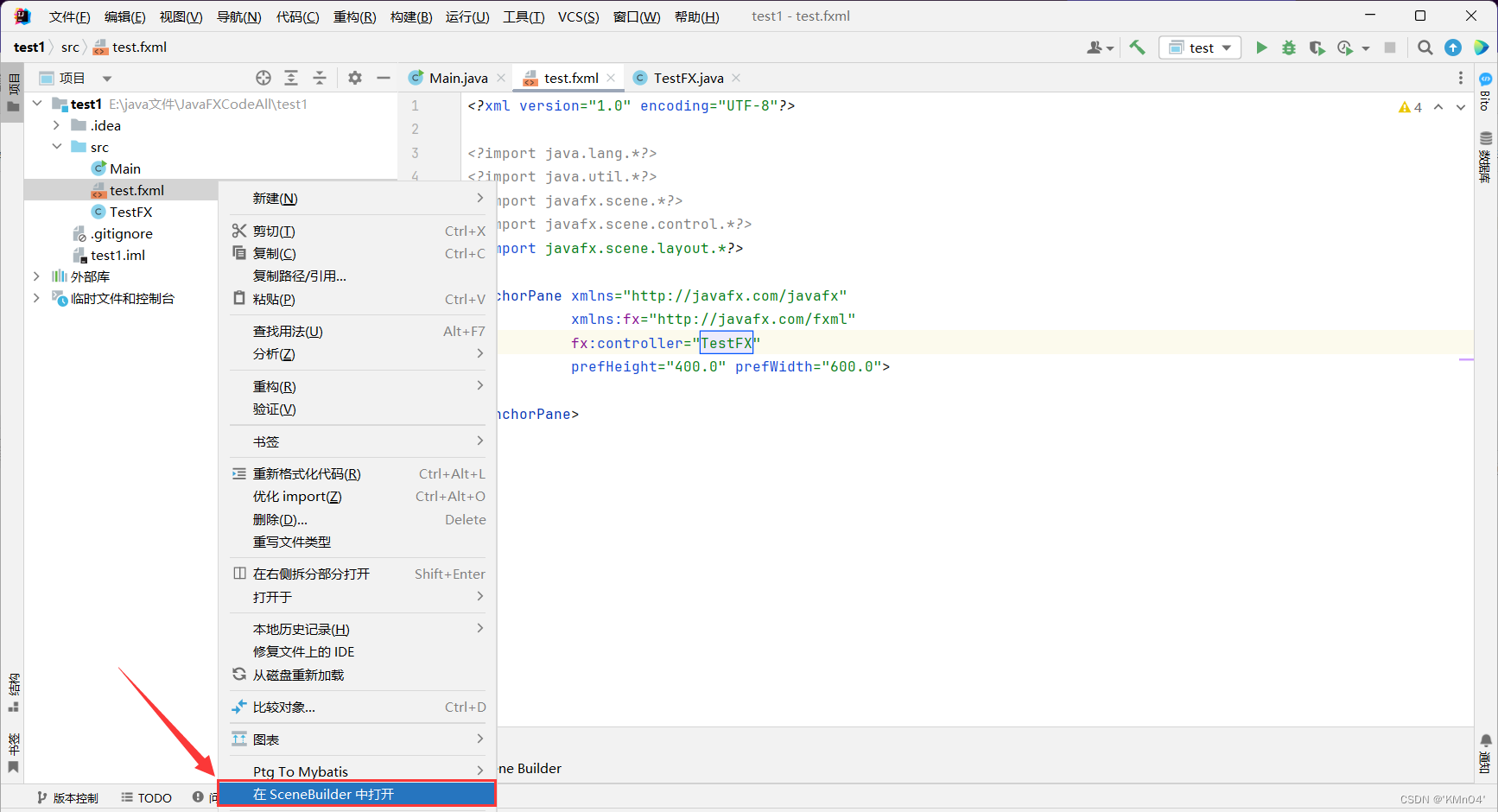Open the run dropdown arrow next to profiler icon
This screenshot has height=812, width=1498.
[1366, 48]
